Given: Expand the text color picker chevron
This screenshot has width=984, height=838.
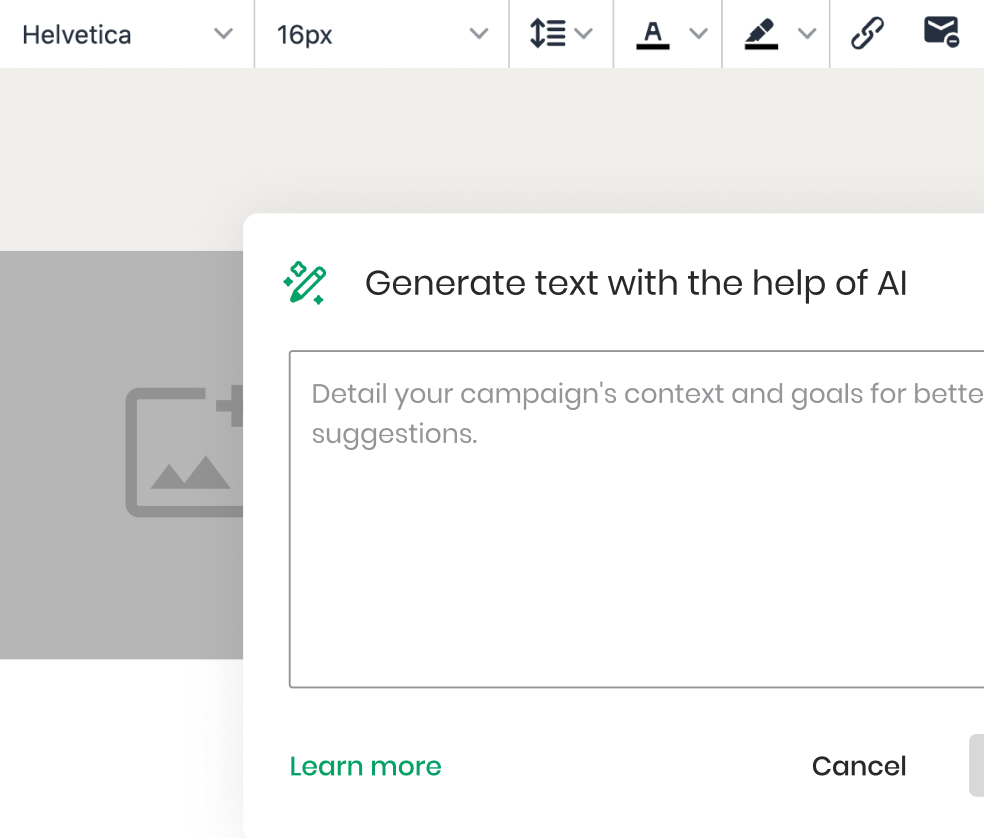Looking at the screenshot, I should [698, 33].
